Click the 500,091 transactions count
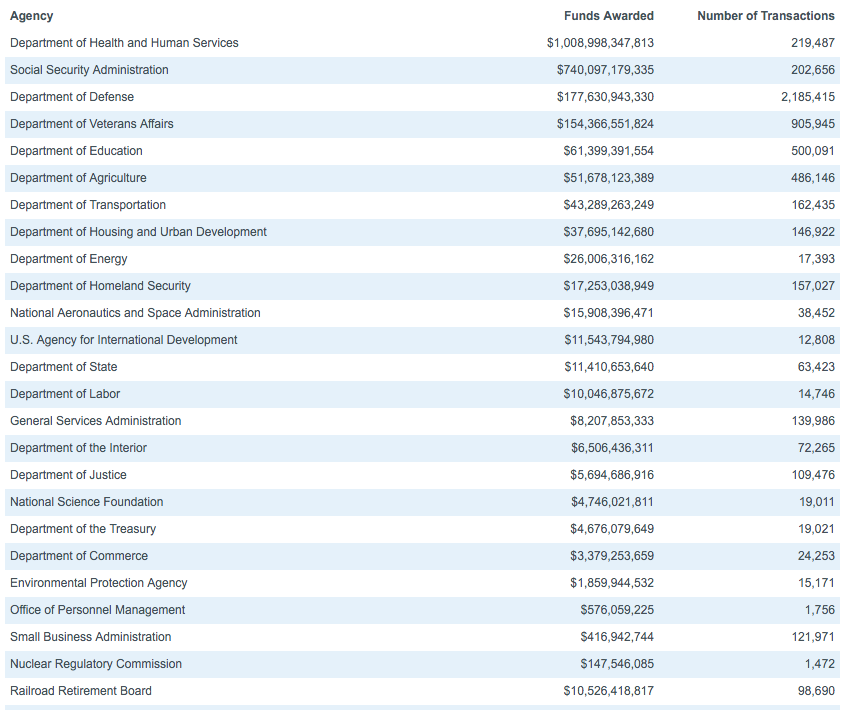Viewport: 845px width, 710px height. (813, 151)
